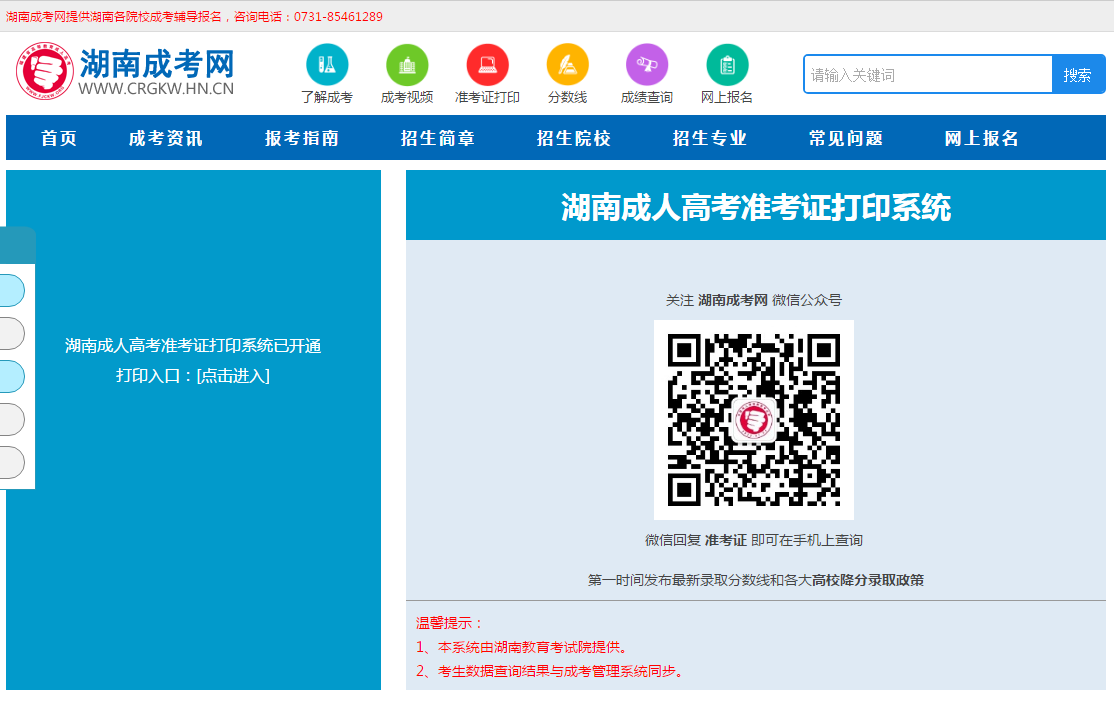The height and width of the screenshot is (715, 1114).
Task: Click the 关注 湖南成考网 微信公众号 text
Action: click(x=754, y=301)
